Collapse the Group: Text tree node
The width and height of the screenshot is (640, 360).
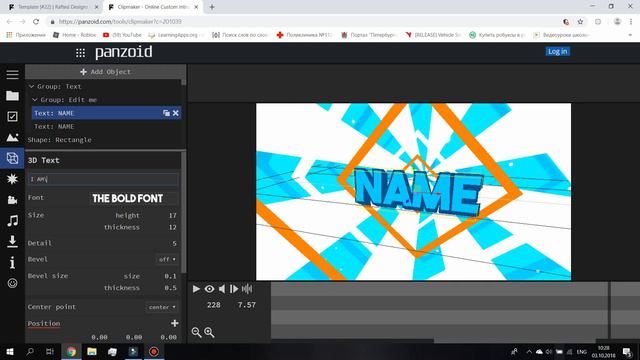coord(31,87)
